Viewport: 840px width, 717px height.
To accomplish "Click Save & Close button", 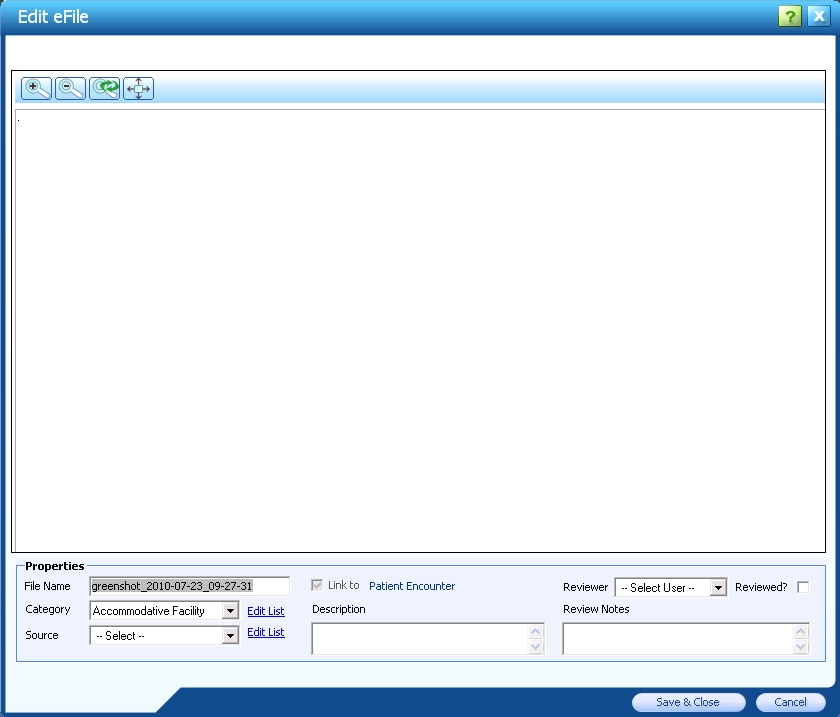I will tap(688, 702).
